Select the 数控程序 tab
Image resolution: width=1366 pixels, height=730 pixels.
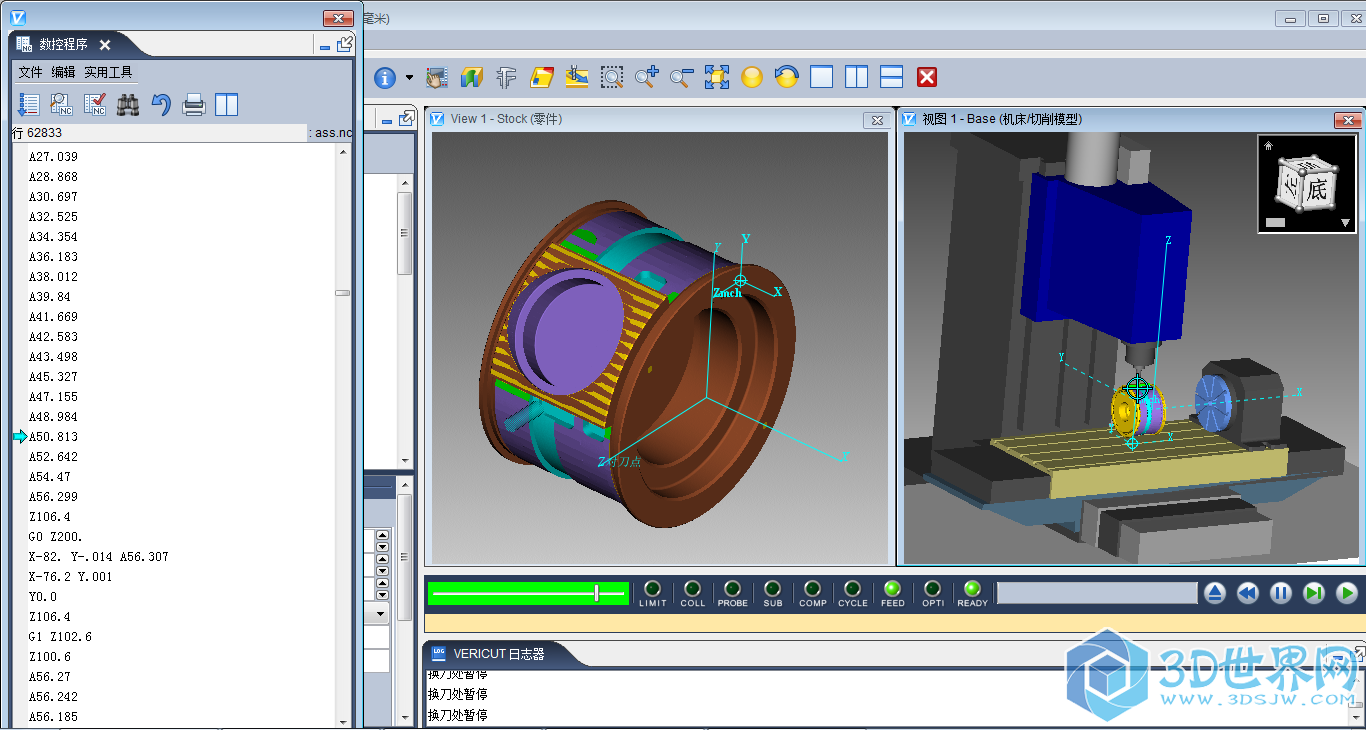(64, 44)
